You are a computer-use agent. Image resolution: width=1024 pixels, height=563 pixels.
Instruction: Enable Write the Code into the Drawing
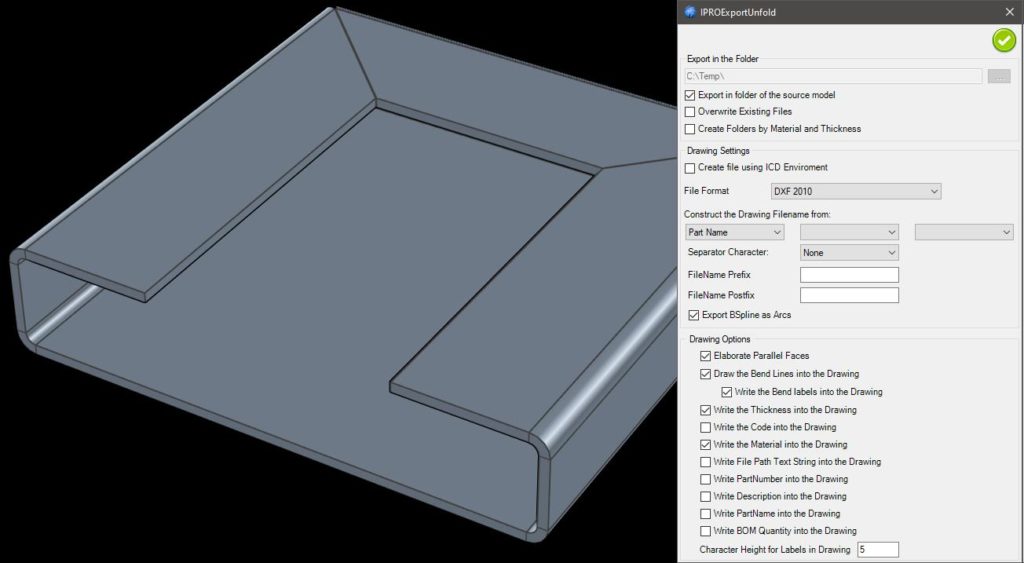click(x=705, y=427)
